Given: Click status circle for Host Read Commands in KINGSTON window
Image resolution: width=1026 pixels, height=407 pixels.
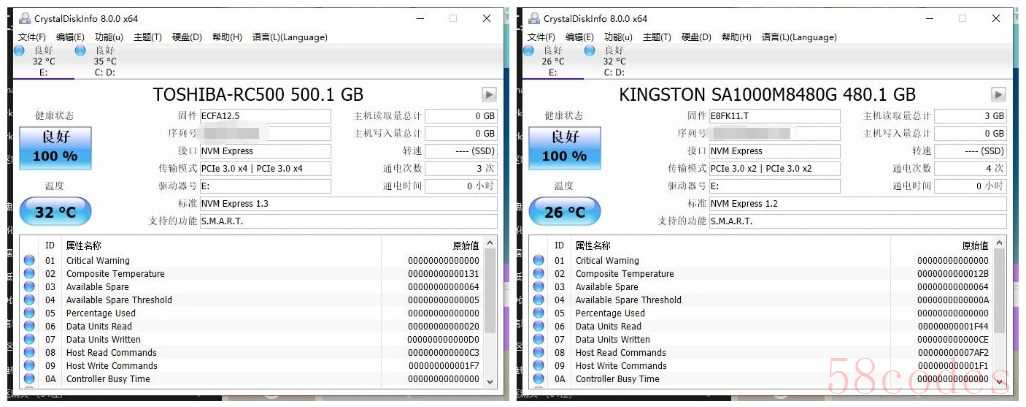Looking at the screenshot, I should point(539,352).
